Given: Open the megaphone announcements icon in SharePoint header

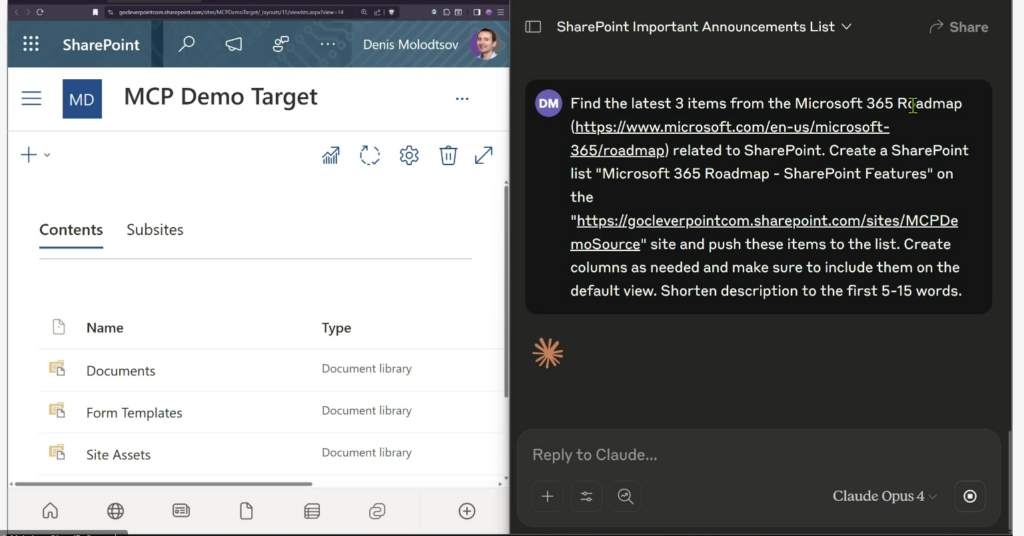Looking at the screenshot, I should click(x=234, y=44).
